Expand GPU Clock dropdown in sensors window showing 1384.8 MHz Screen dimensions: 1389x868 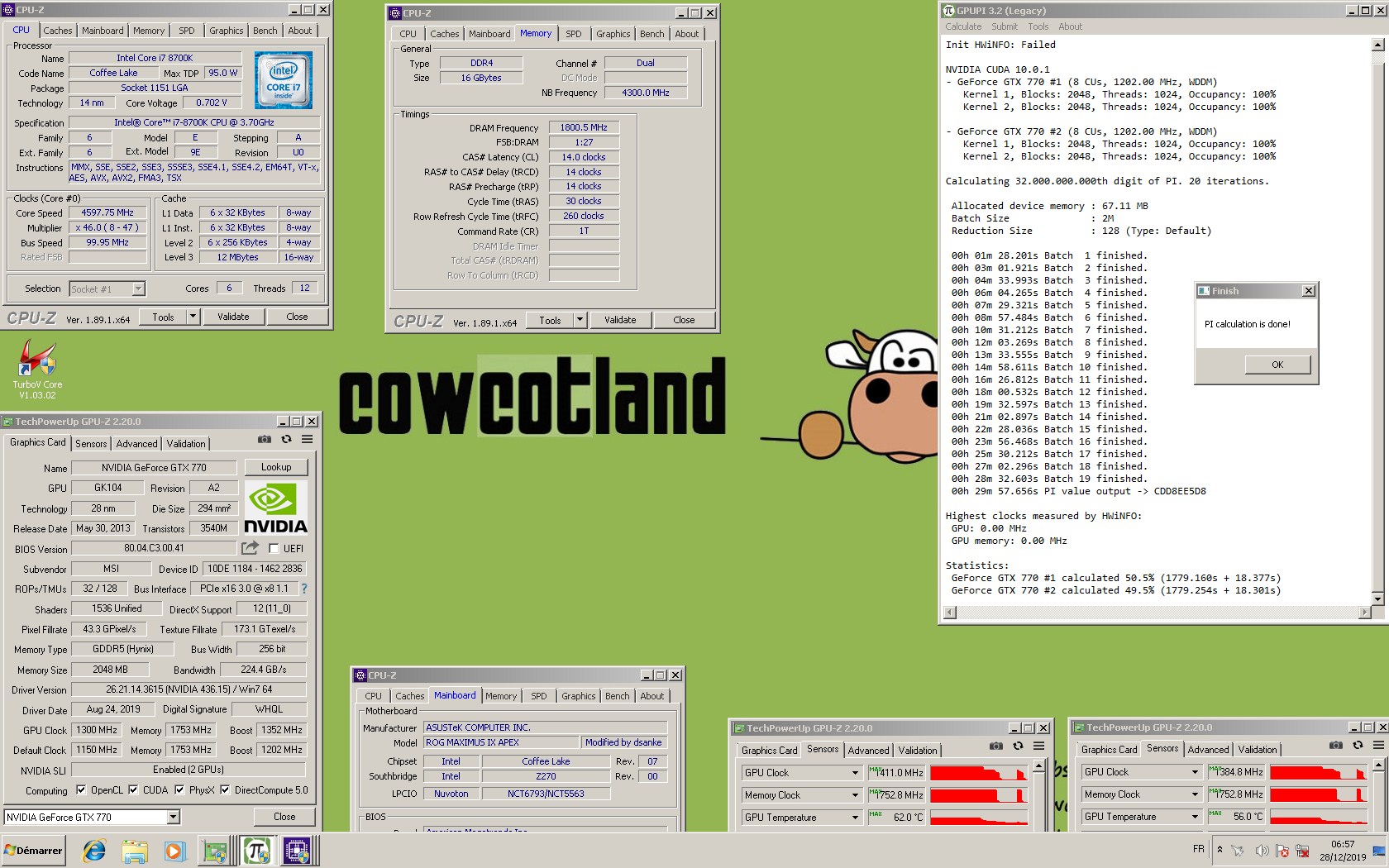click(x=1195, y=772)
